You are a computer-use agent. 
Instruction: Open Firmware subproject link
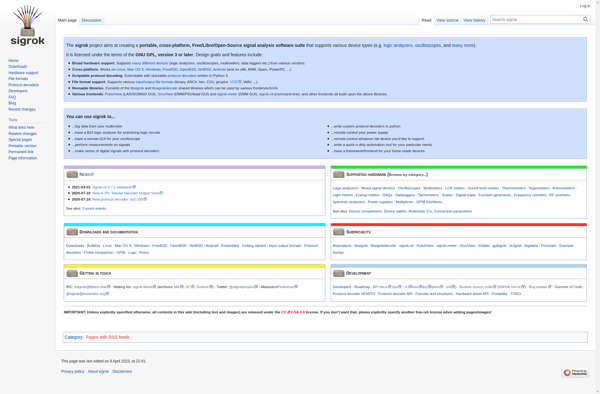click(549, 246)
